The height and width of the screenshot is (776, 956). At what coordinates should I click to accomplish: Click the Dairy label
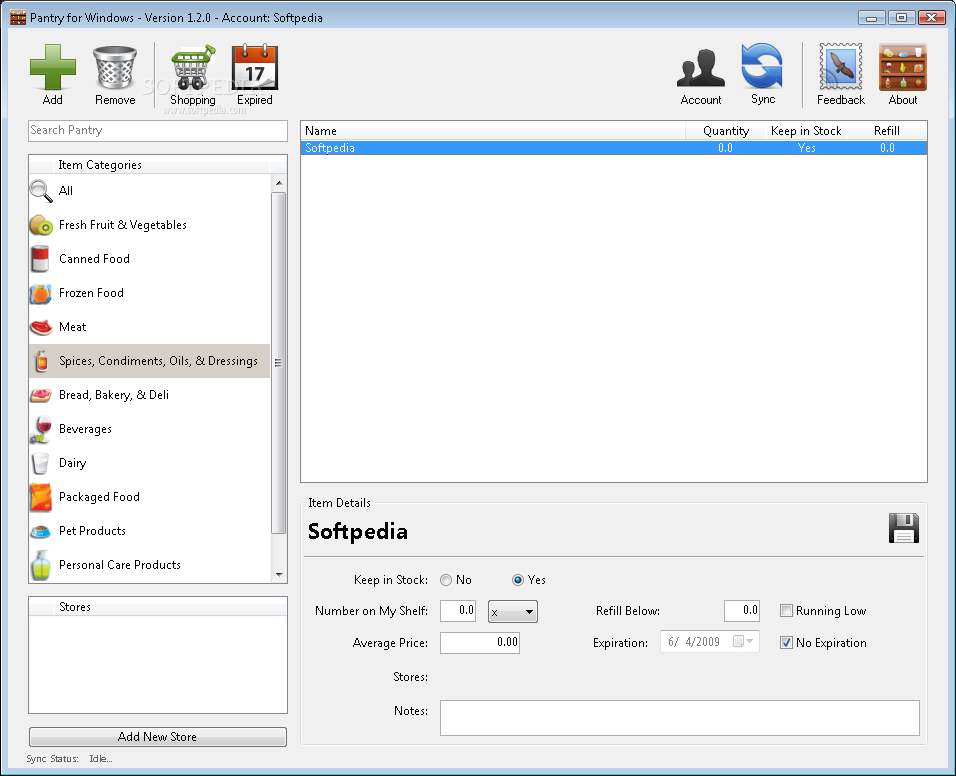coord(73,463)
